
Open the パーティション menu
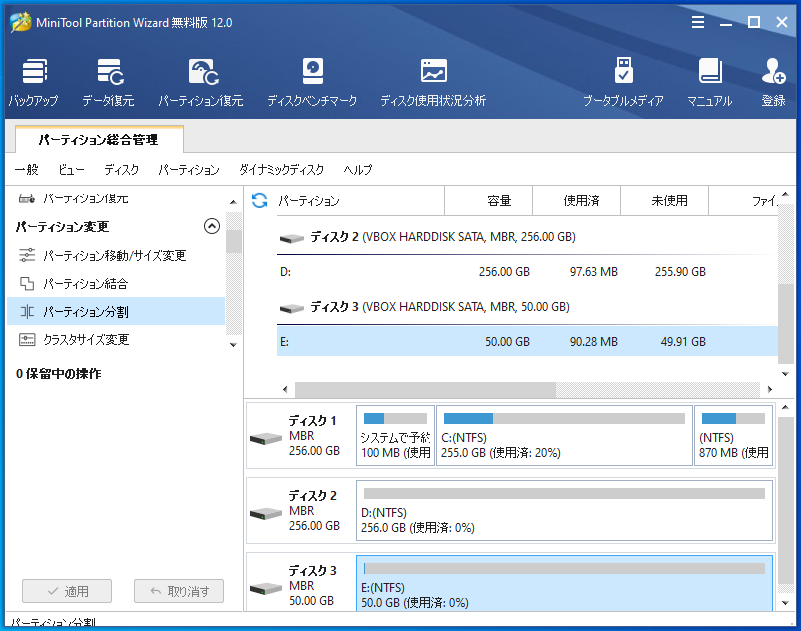189,169
